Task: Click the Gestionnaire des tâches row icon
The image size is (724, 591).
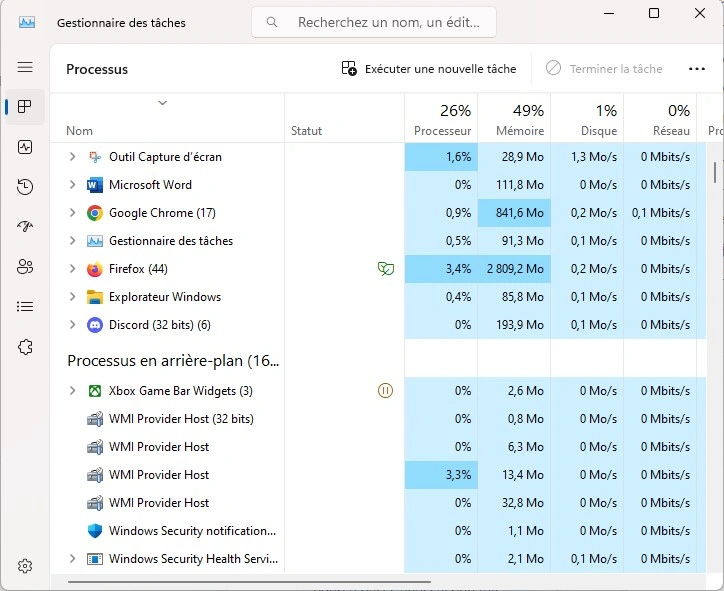Action: pos(95,241)
